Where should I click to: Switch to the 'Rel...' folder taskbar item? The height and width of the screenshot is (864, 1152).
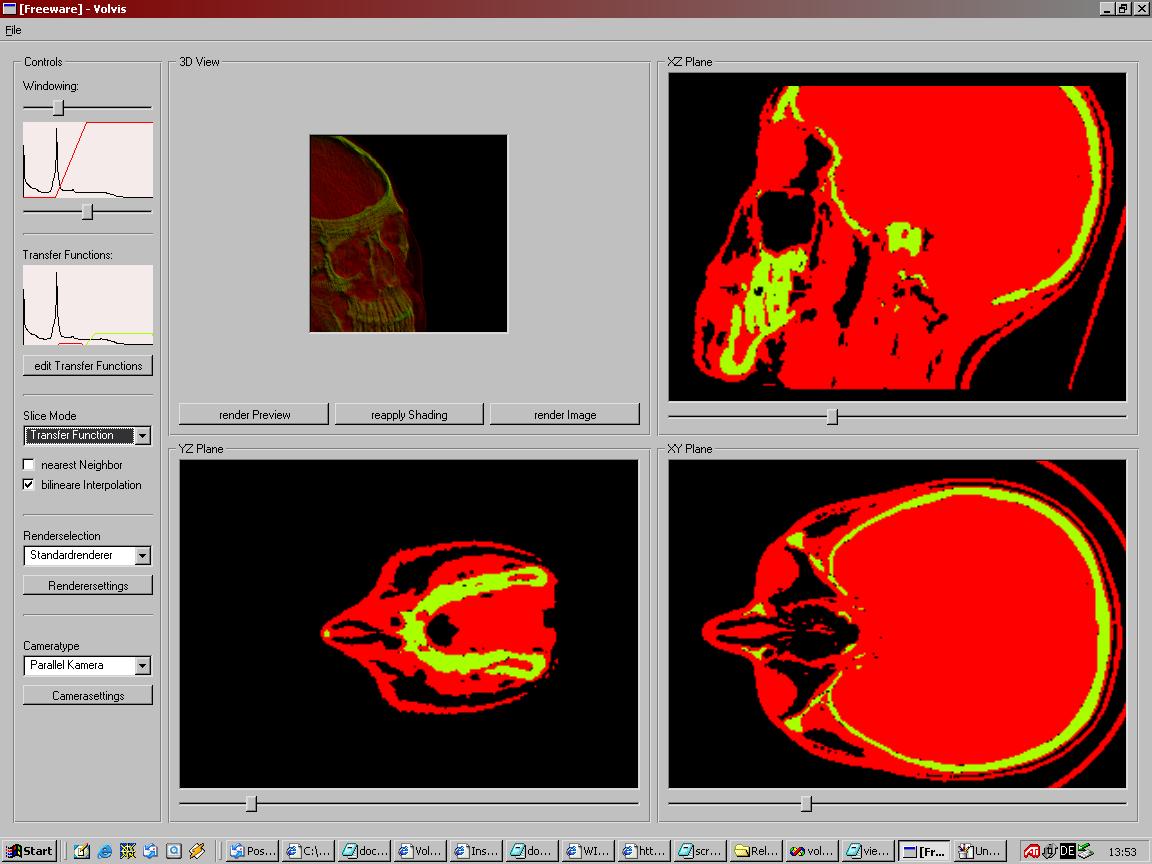(x=755, y=851)
